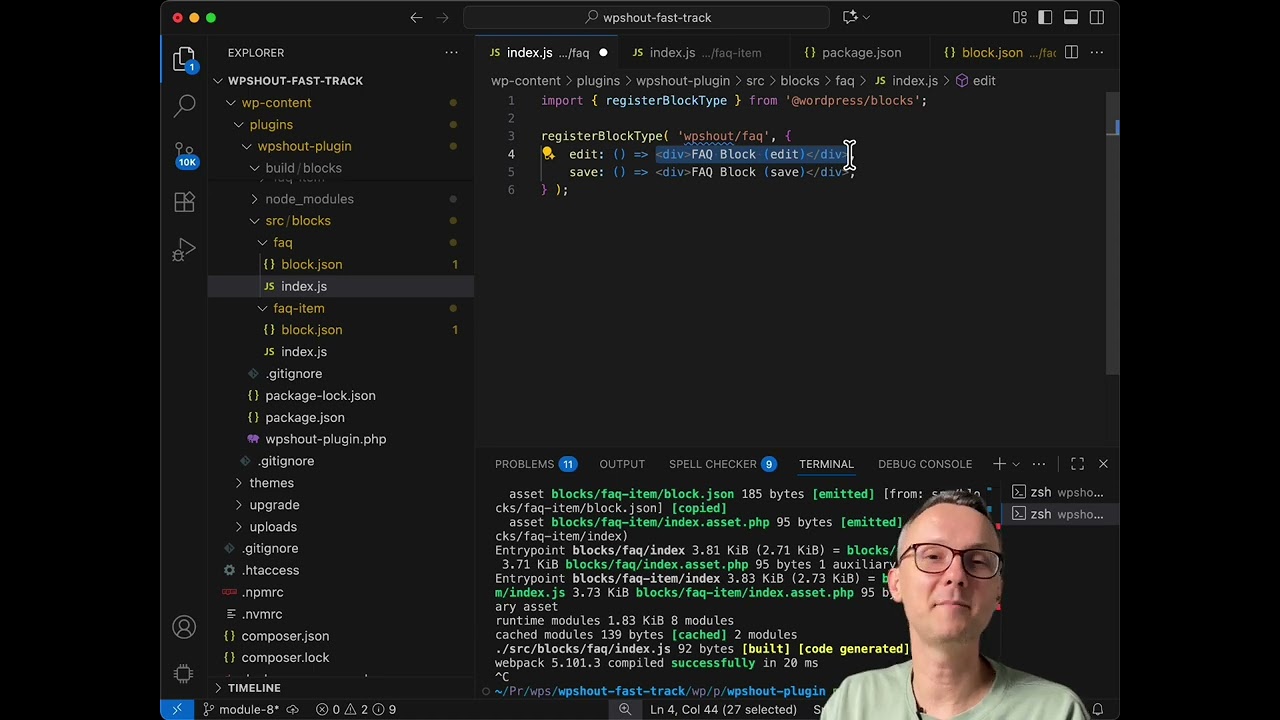This screenshot has height=720, width=1280.
Task: Expand the Timeline section
Action: click(x=254, y=688)
